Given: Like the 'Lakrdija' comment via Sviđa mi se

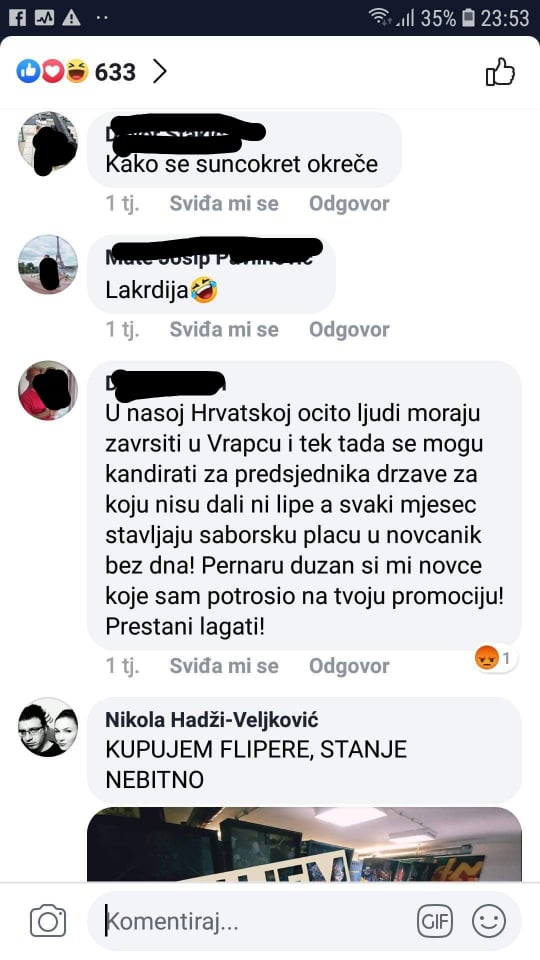Looking at the screenshot, I should 224,329.
